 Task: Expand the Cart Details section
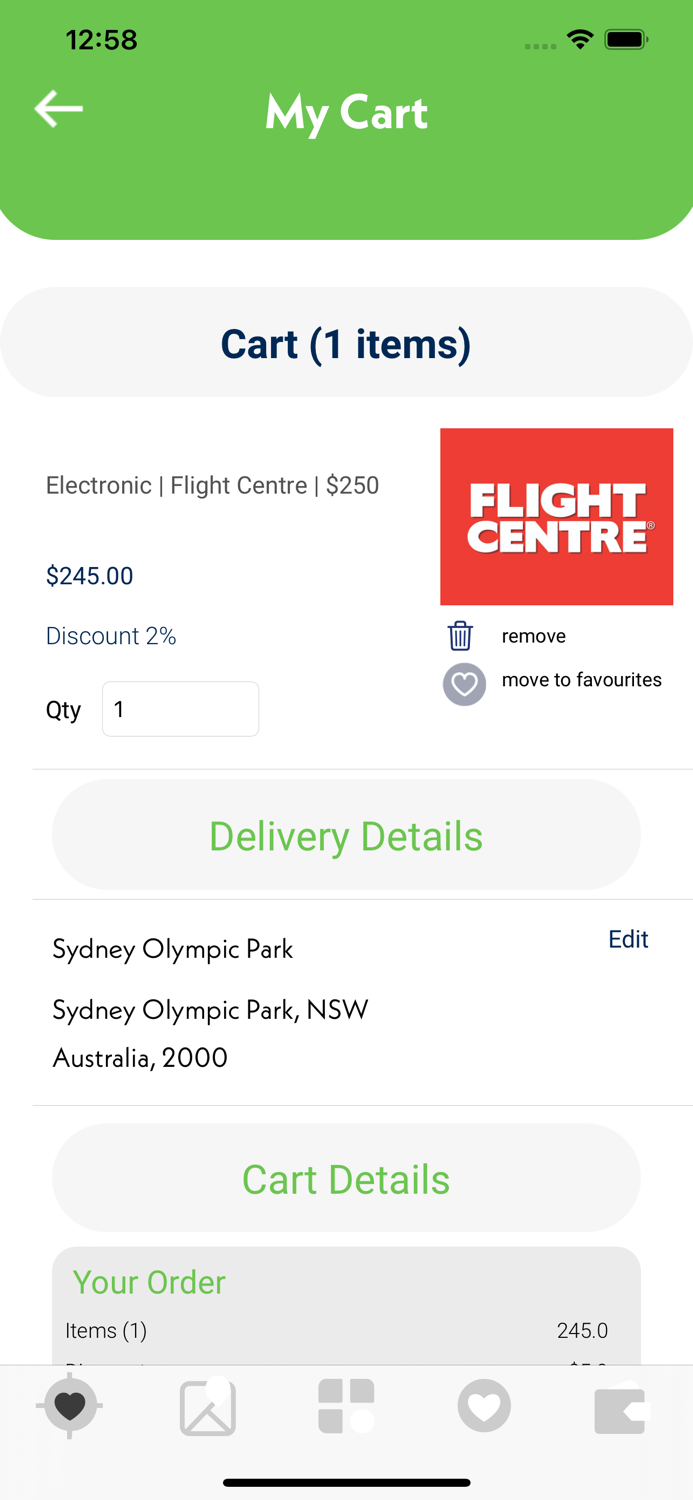tap(346, 1179)
